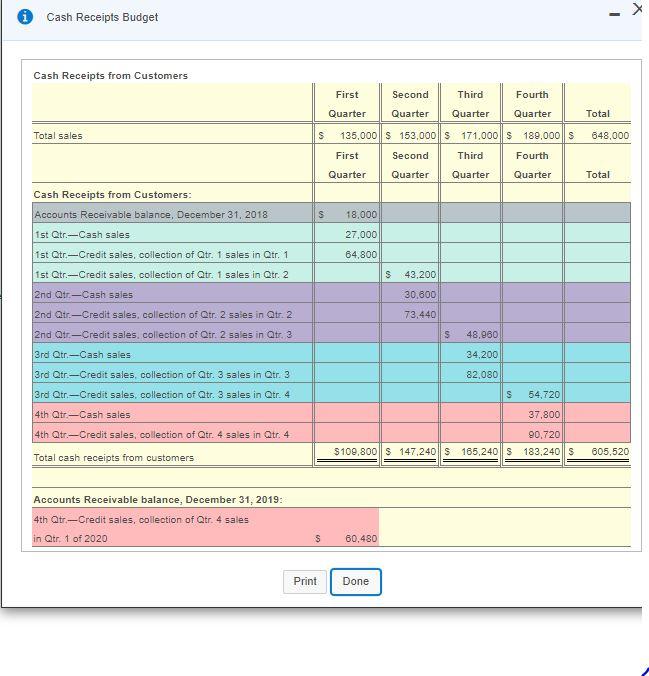
Task: Click the 153,000 second quarter total sales value
Action: (417, 135)
